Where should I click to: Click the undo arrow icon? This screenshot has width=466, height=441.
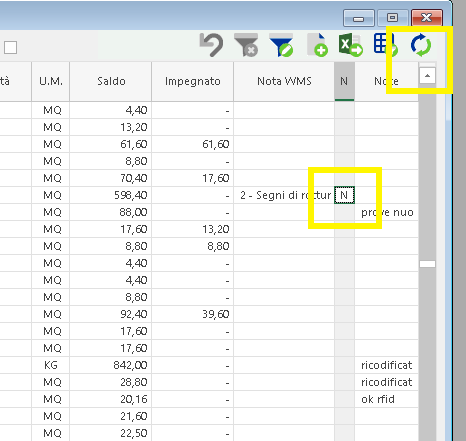tap(211, 45)
